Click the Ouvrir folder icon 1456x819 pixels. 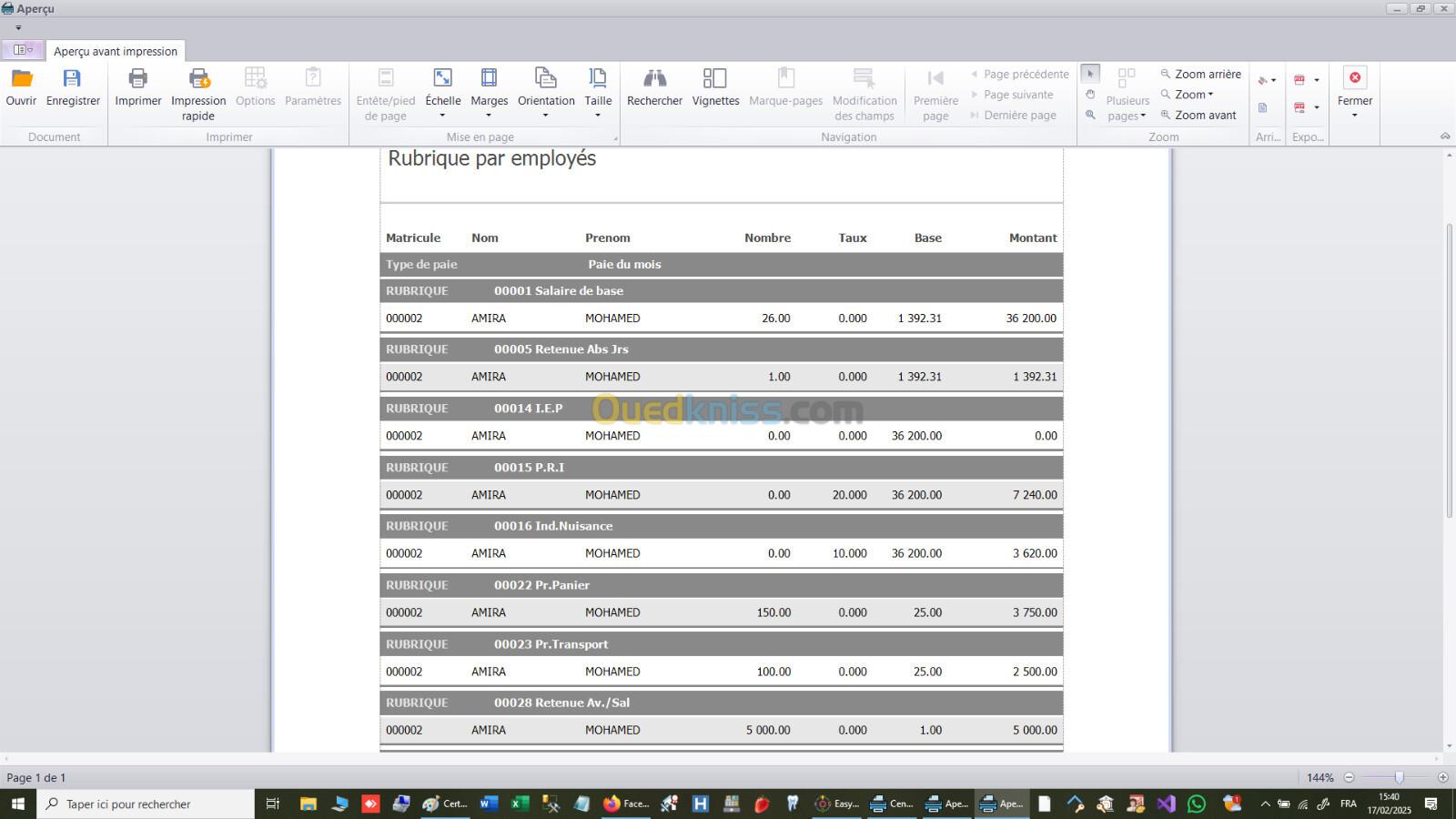[x=21, y=79]
